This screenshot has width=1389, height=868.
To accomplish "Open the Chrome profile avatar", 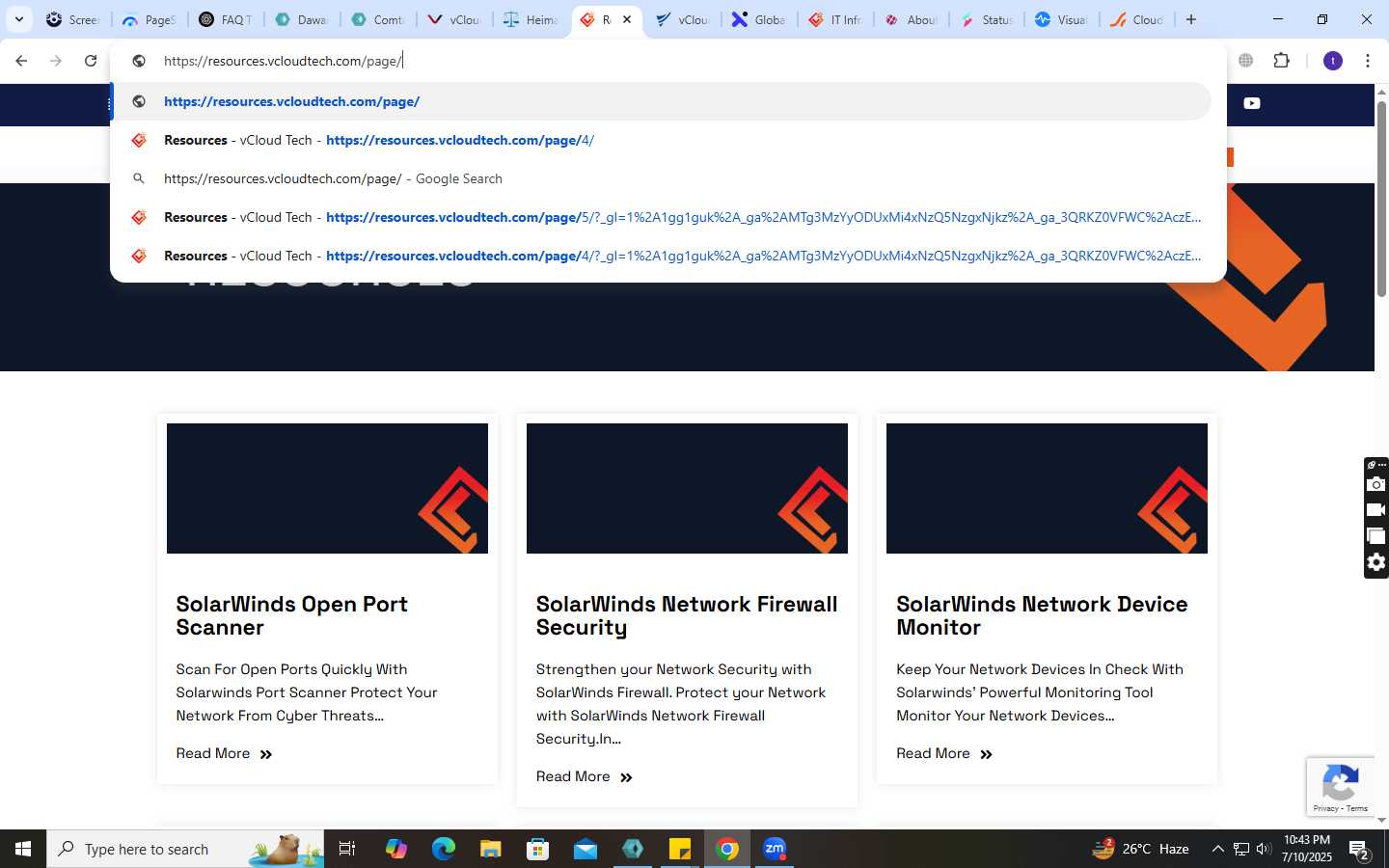I will [1333, 61].
